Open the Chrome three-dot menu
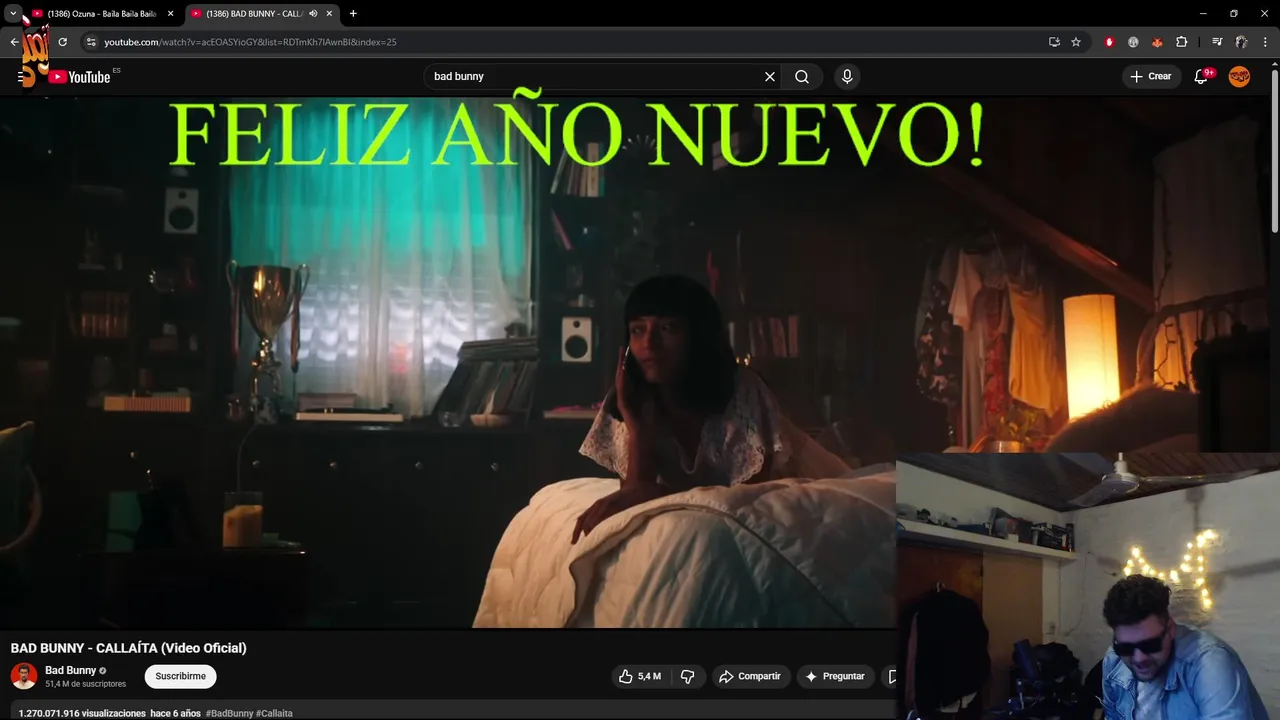This screenshot has width=1280, height=720. [x=1266, y=42]
